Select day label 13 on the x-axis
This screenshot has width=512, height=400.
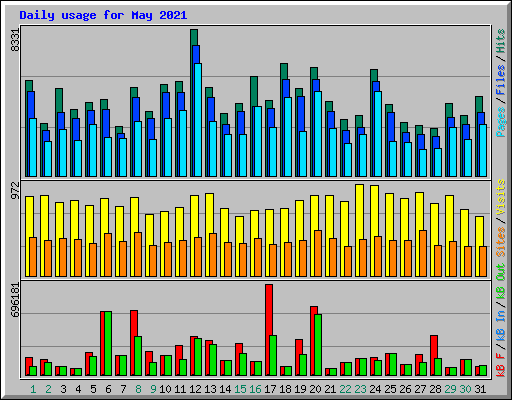pyautogui.click(x=210, y=389)
